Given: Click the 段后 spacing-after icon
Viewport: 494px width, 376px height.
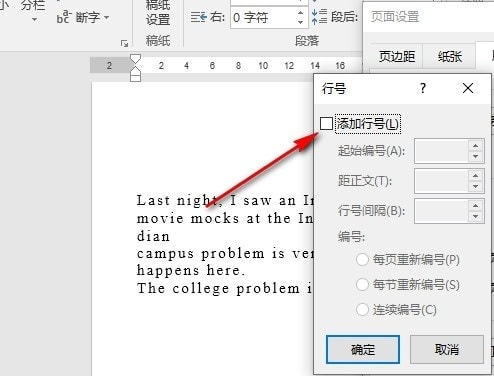Looking at the screenshot, I should pyautogui.click(x=319, y=17).
